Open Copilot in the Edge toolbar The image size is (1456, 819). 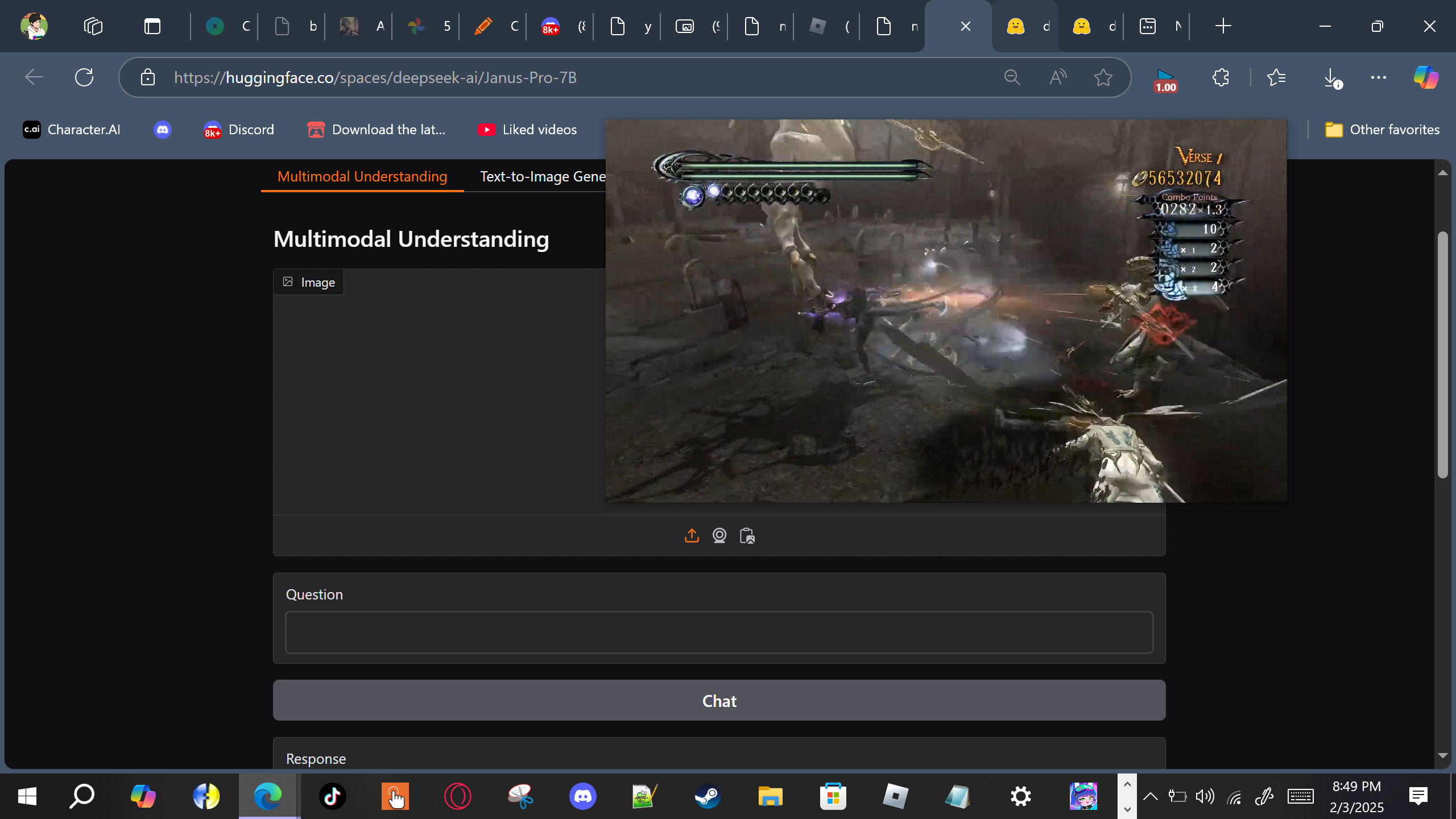[1426, 77]
